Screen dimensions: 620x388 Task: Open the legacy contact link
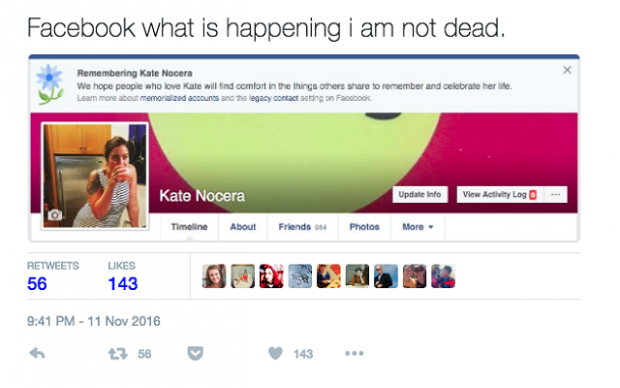coord(274,98)
